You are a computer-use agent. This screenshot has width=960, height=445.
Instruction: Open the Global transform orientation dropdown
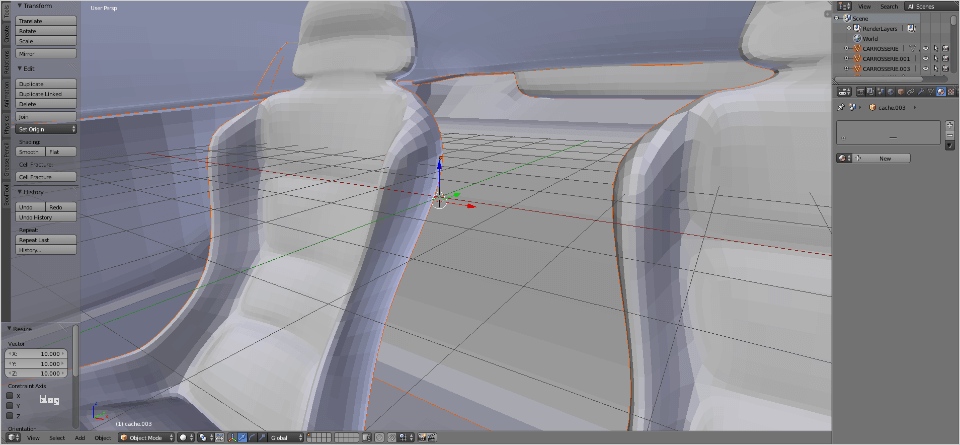pyautogui.click(x=285, y=438)
